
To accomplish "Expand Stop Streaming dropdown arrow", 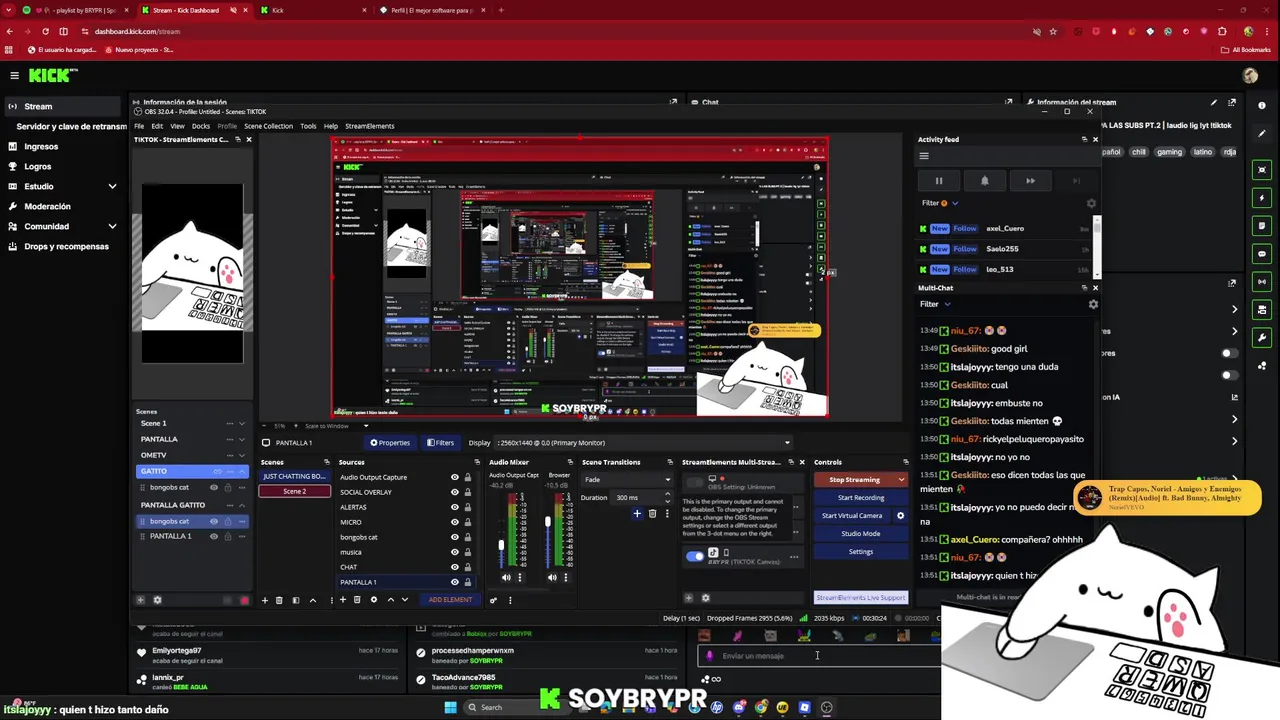I will tap(901, 480).
